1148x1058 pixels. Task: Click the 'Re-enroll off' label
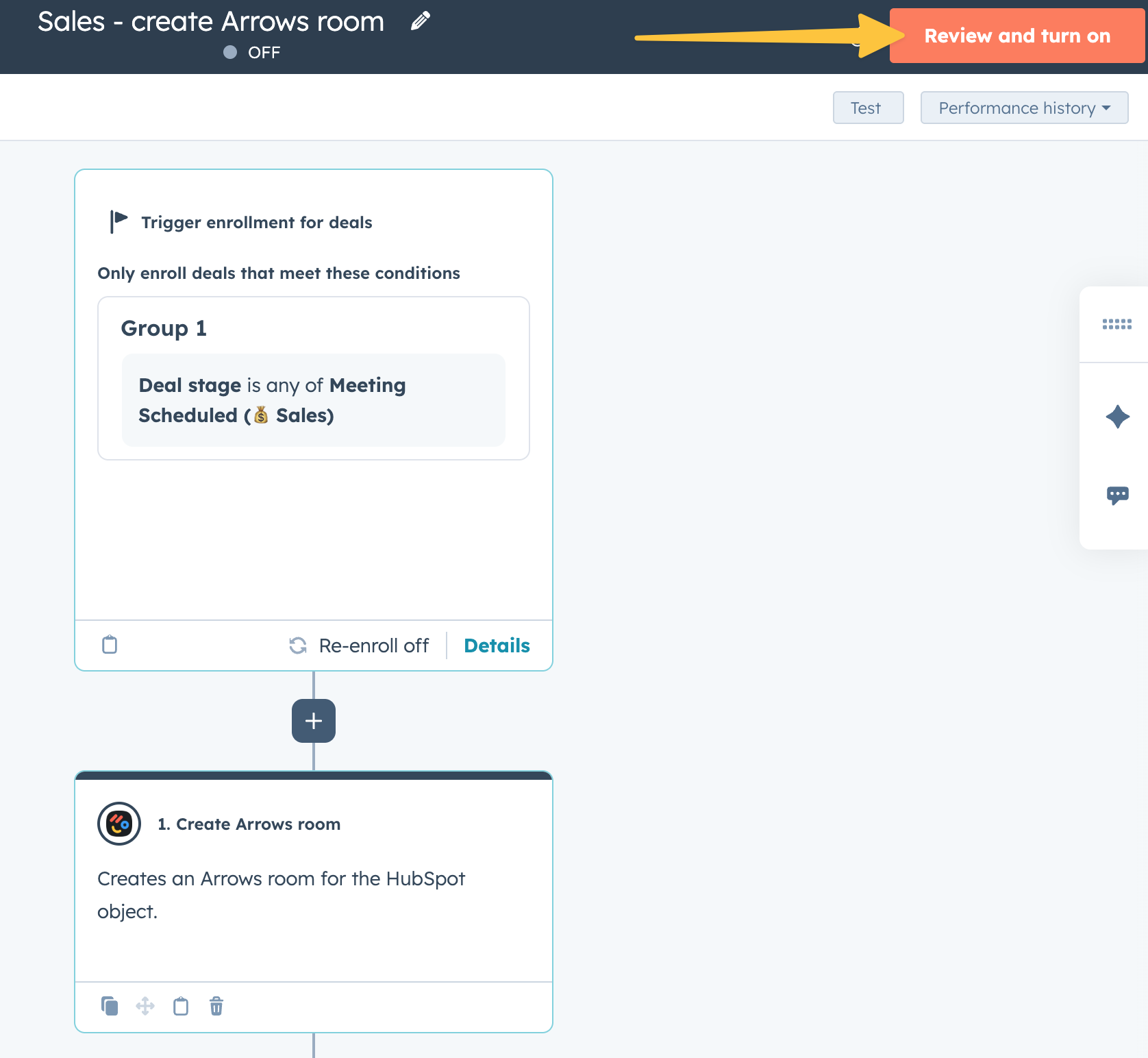[x=374, y=645]
